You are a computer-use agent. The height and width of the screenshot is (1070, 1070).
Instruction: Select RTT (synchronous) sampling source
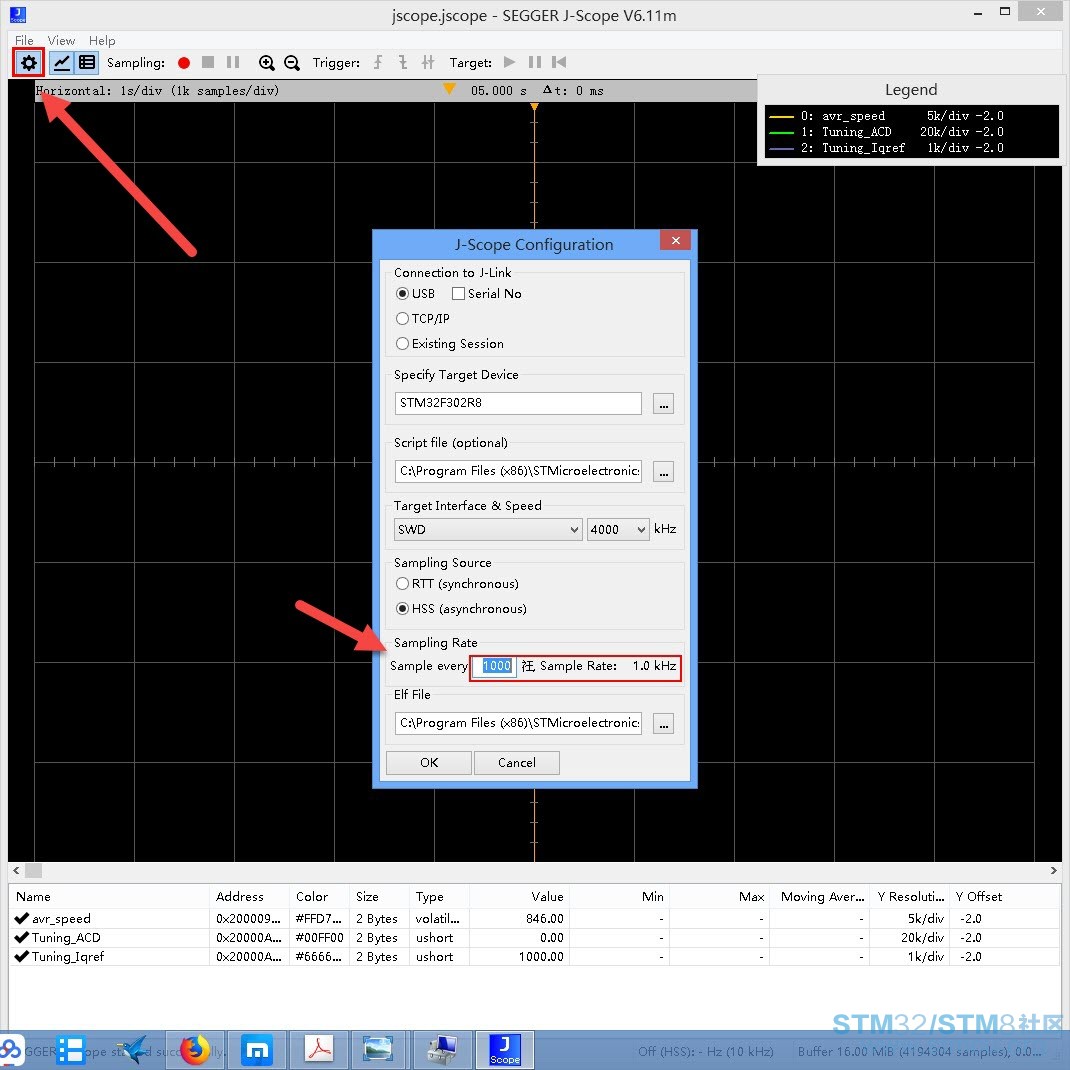403,584
